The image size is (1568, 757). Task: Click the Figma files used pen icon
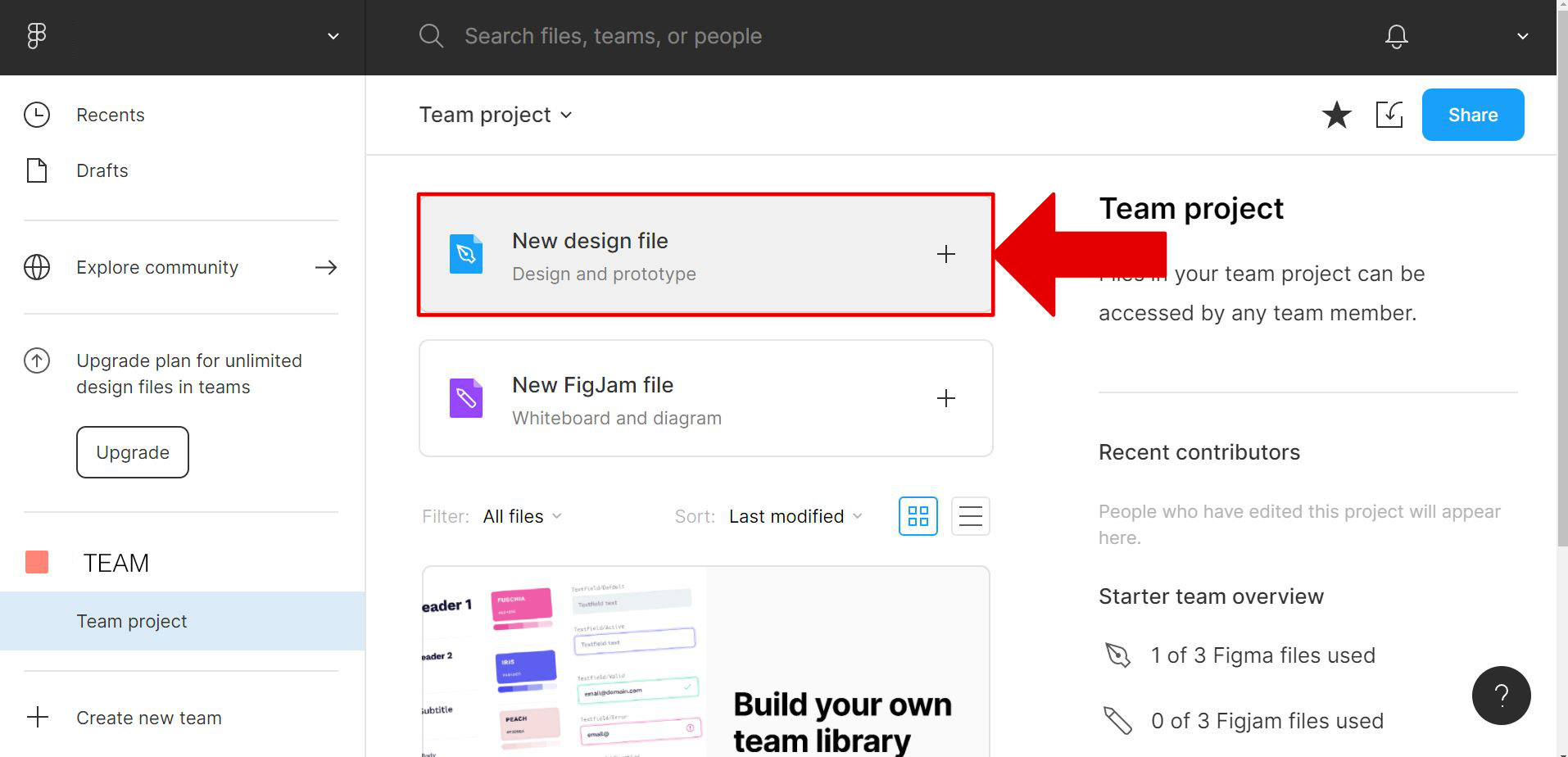coord(1118,655)
